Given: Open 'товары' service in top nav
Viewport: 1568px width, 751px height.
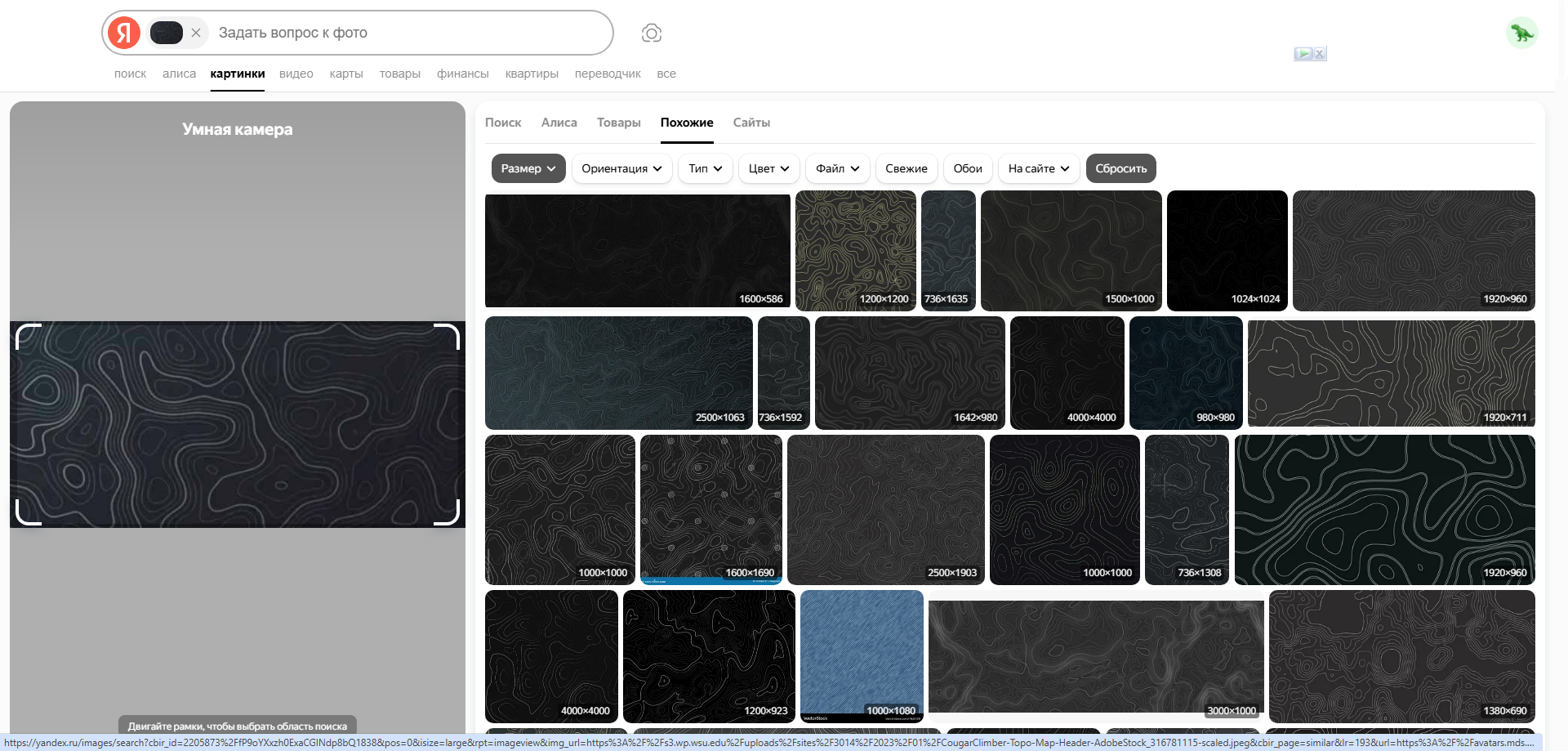Looking at the screenshot, I should tap(400, 74).
